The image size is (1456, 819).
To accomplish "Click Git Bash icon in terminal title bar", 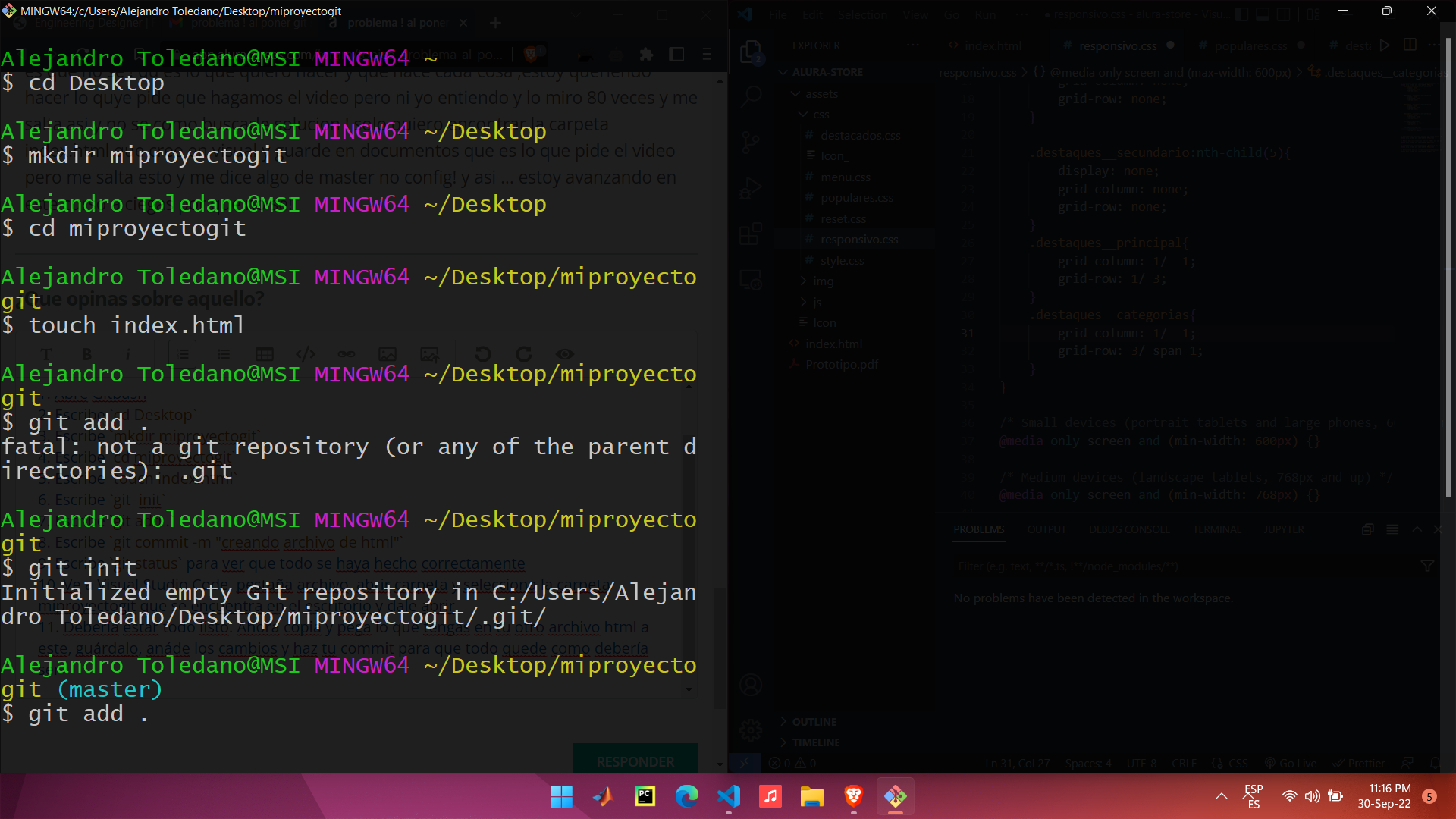I will tap(9, 11).
